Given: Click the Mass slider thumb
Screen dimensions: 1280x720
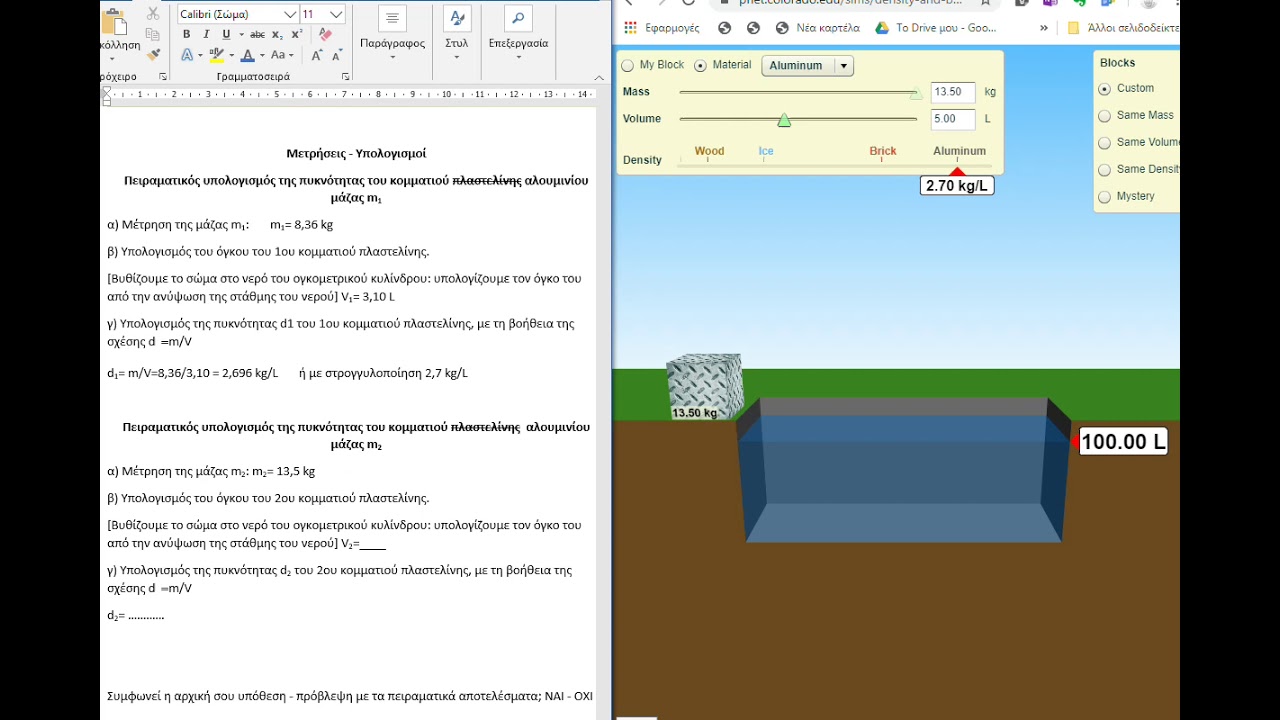Looking at the screenshot, I should (916, 93).
